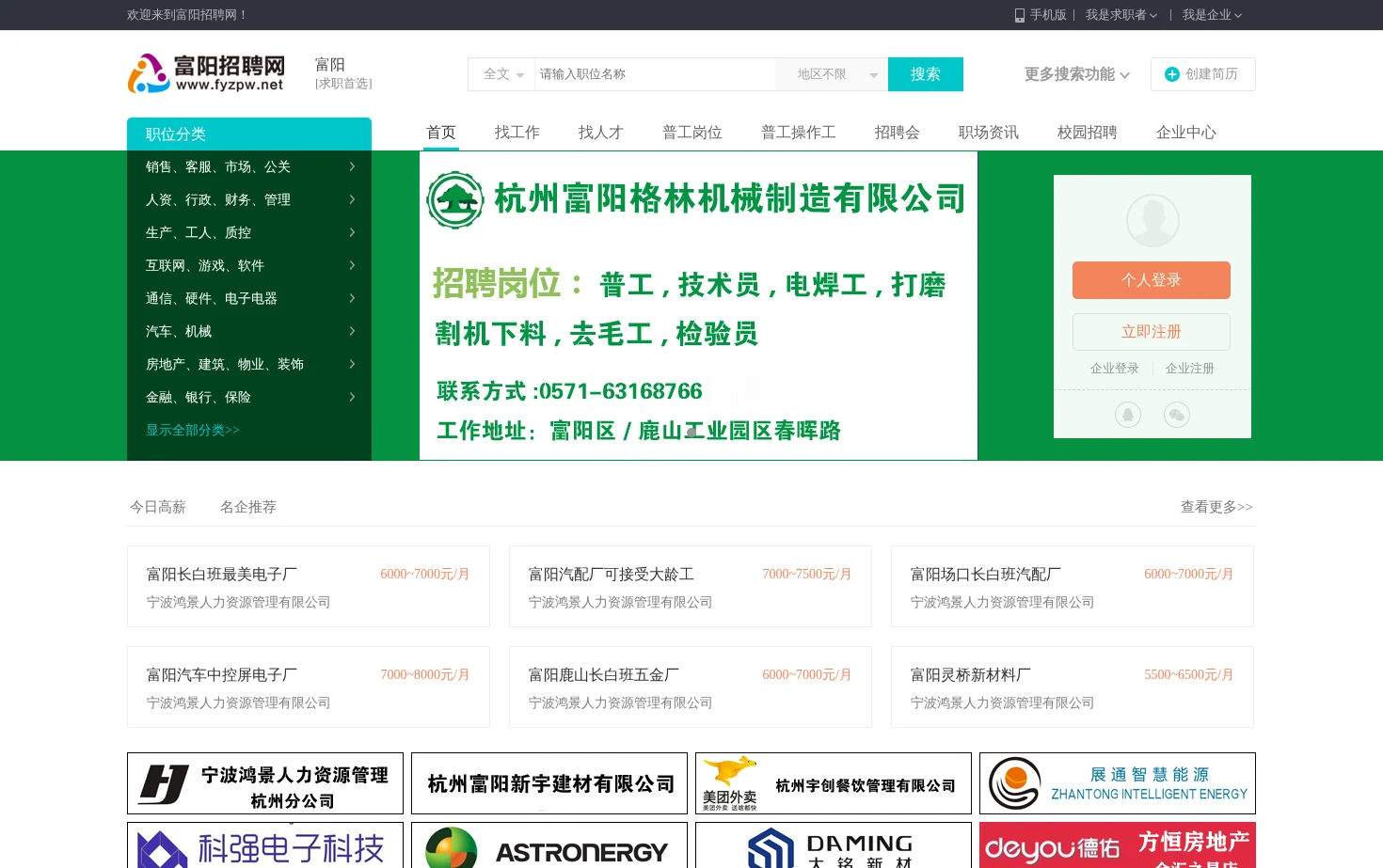Open the 杭州宇创餐饮管理有限公司 banner

pos(834,783)
